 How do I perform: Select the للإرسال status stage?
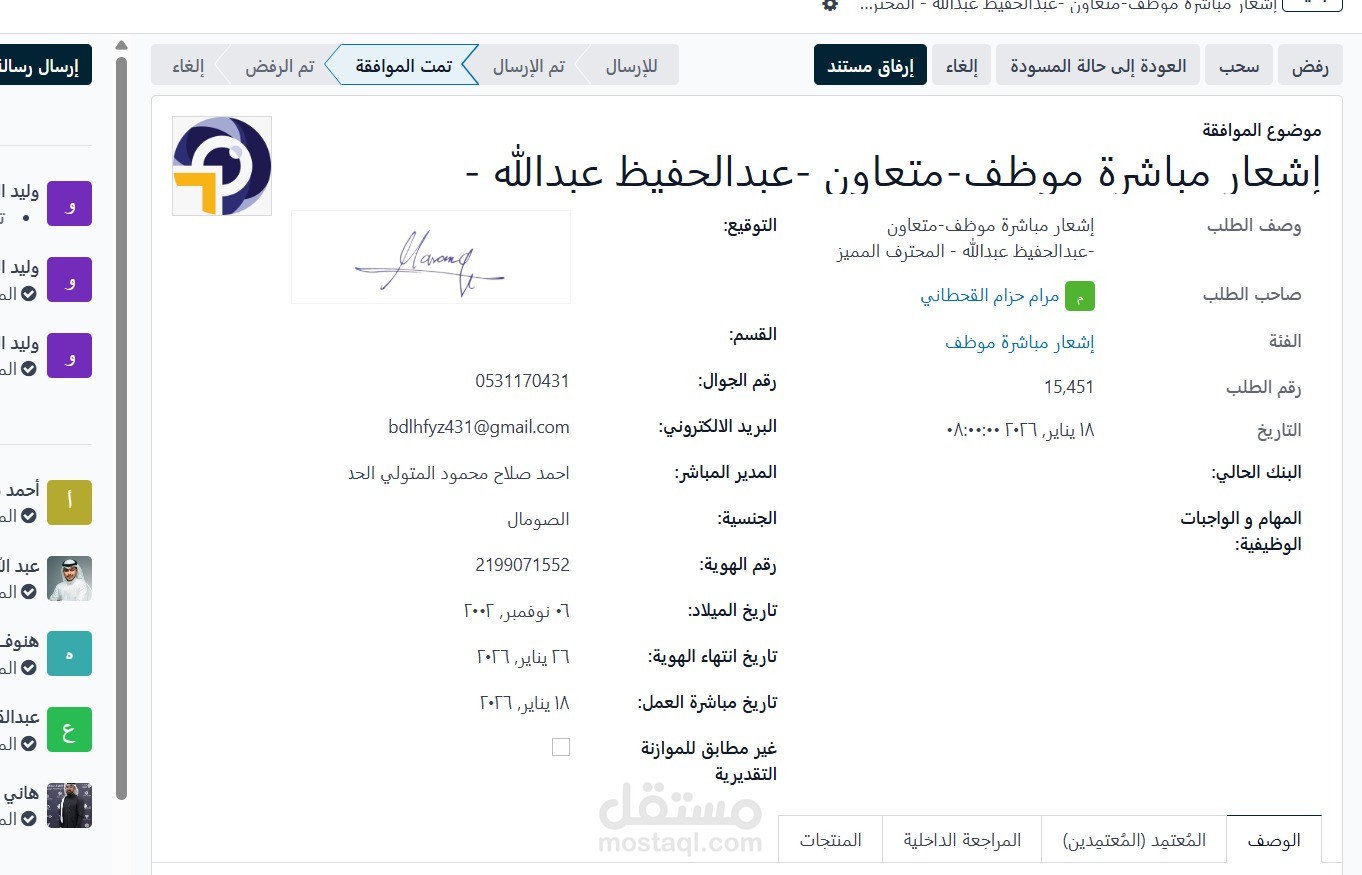(631, 66)
